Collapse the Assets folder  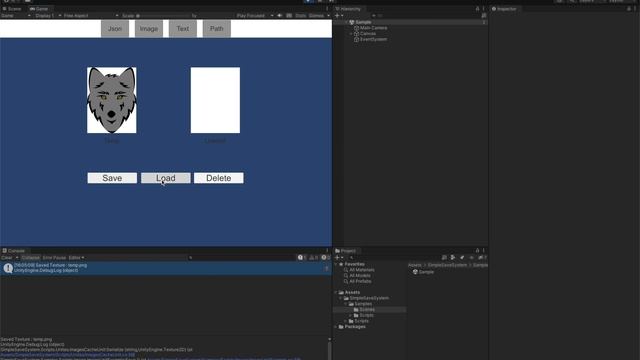(x=336, y=292)
